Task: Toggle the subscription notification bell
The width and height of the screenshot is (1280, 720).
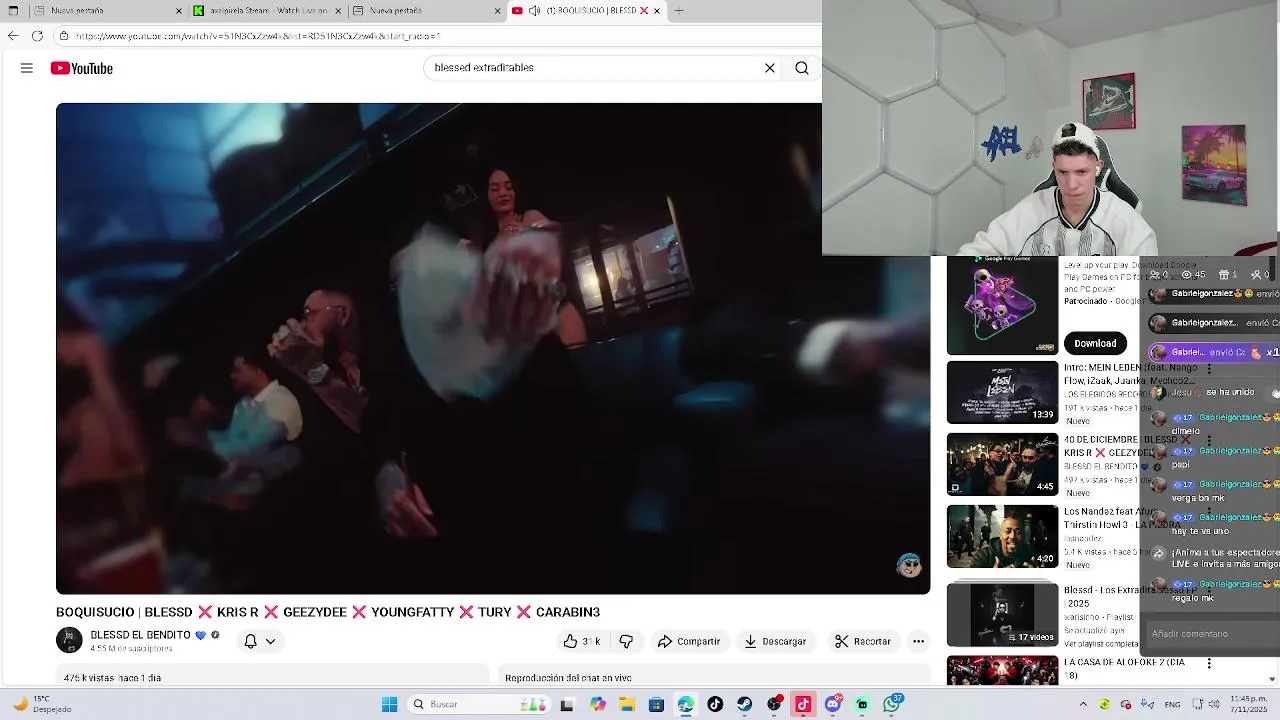Action: click(x=251, y=641)
